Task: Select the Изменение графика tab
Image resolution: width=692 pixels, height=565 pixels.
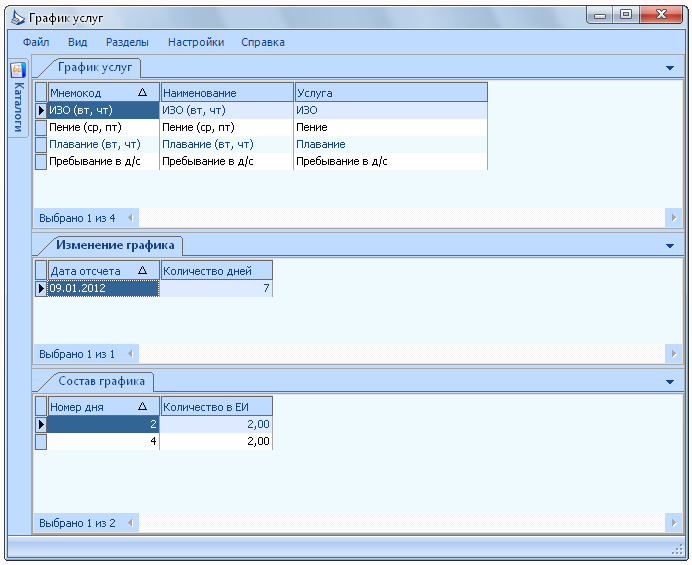Action: point(115,245)
